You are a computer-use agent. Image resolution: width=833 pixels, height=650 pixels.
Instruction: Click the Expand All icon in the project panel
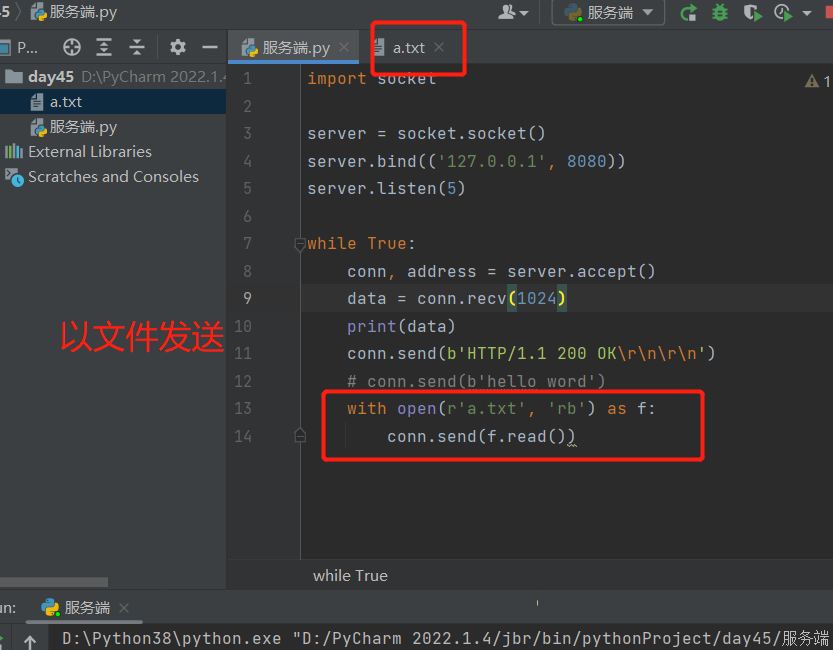click(104, 47)
